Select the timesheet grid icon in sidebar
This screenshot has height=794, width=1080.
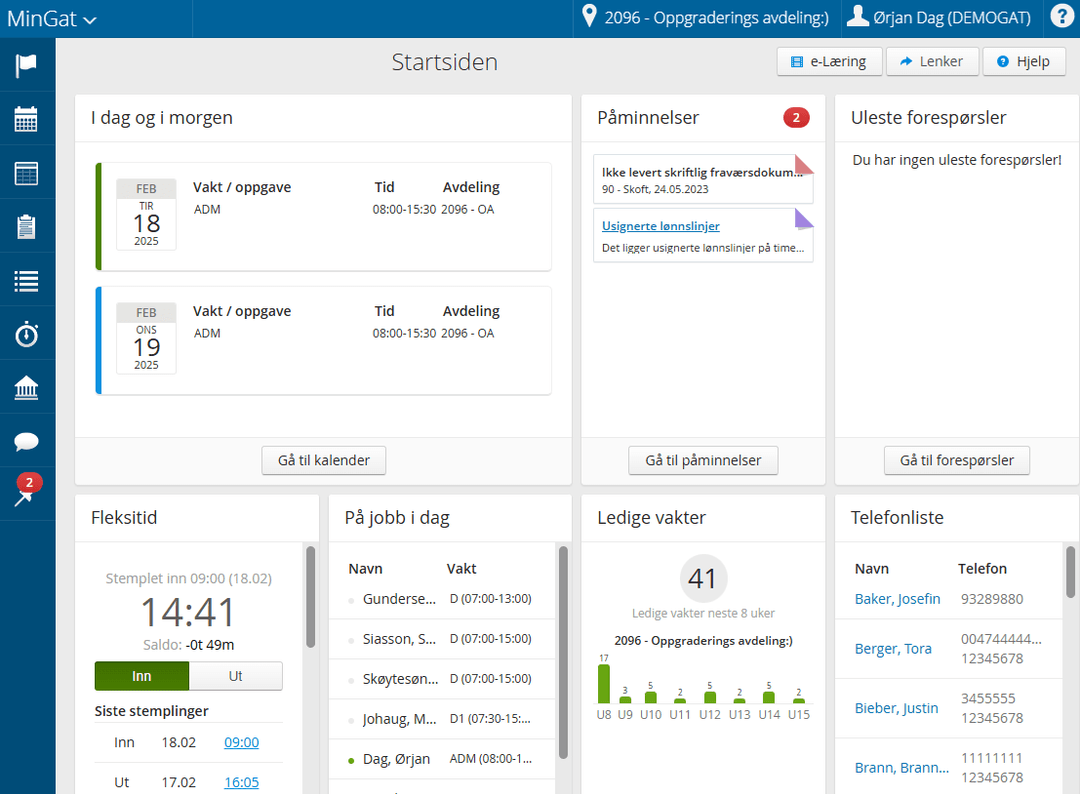click(x=26, y=172)
